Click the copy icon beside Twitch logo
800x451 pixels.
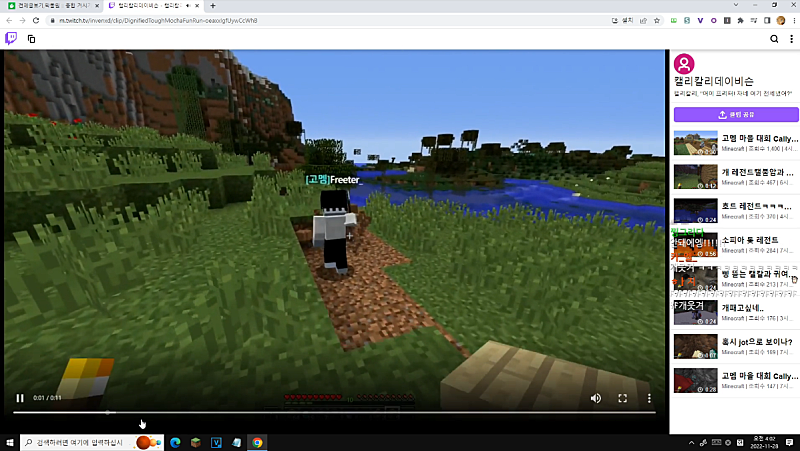click(31, 39)
